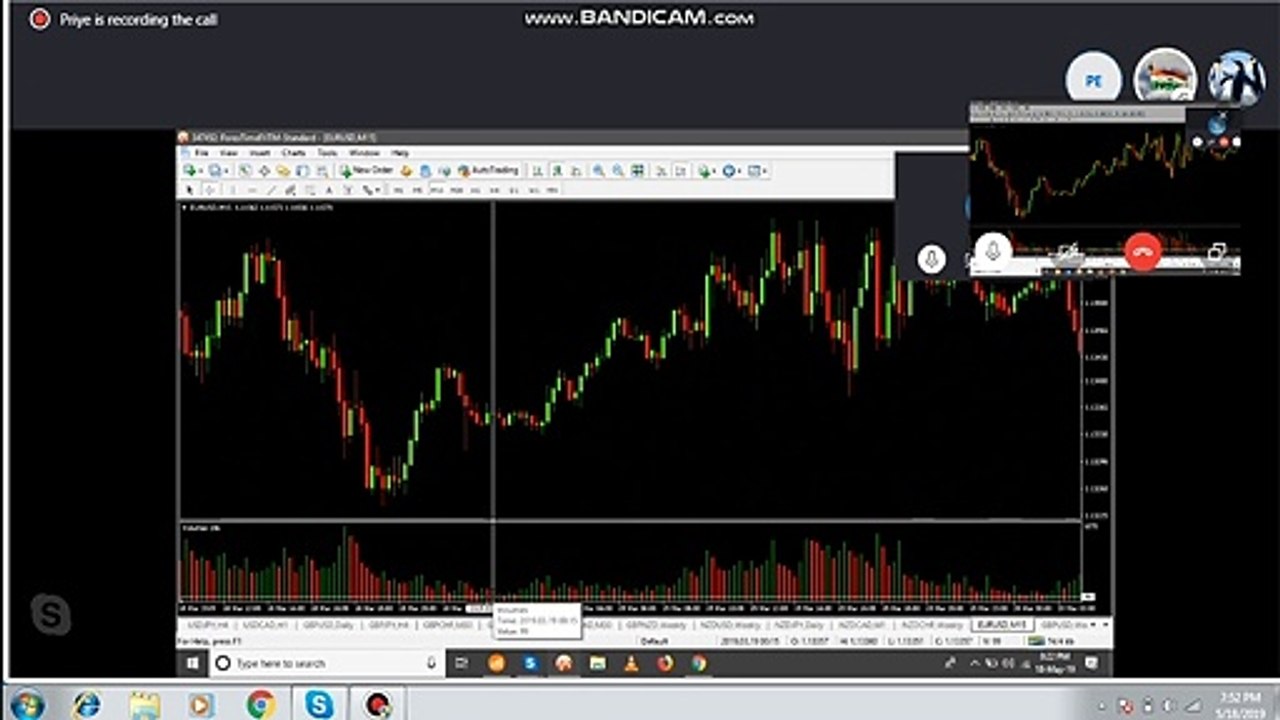Open the View menu
Viewport: 1280px width, 720px height.
[228, 153]
